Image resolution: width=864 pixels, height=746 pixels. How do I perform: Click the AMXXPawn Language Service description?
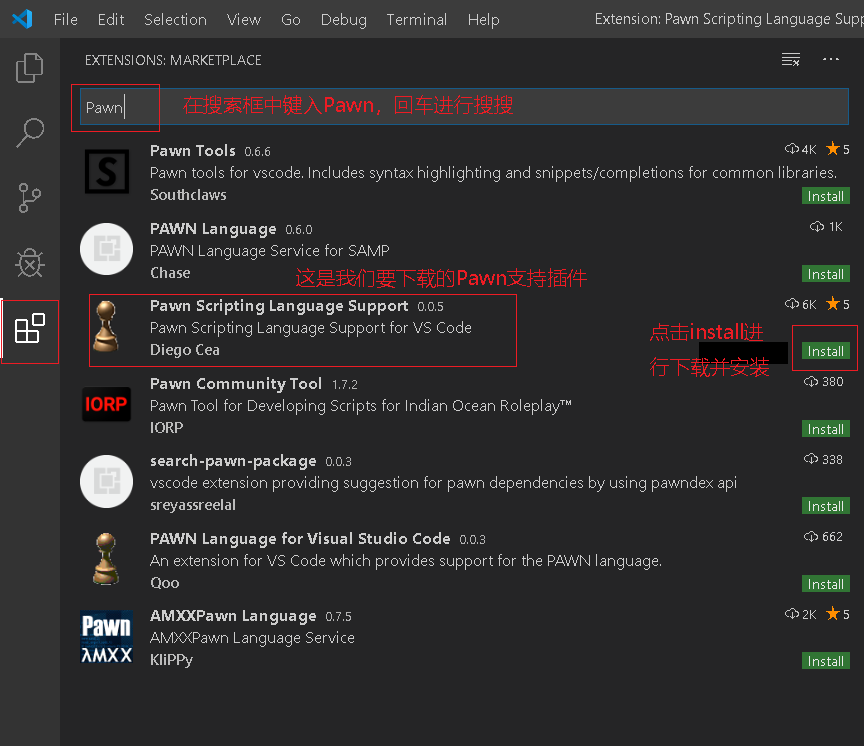pyautogui.click(x=252, y=638)
